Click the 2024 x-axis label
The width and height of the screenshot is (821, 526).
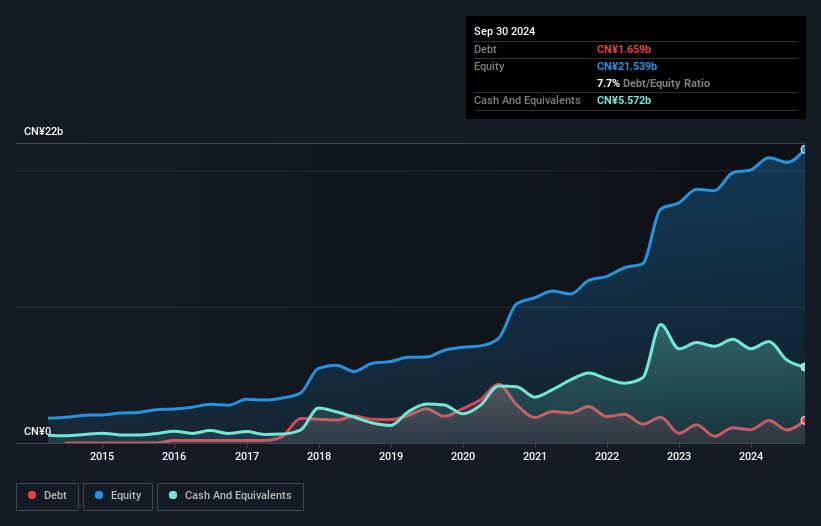click(751, 456)
